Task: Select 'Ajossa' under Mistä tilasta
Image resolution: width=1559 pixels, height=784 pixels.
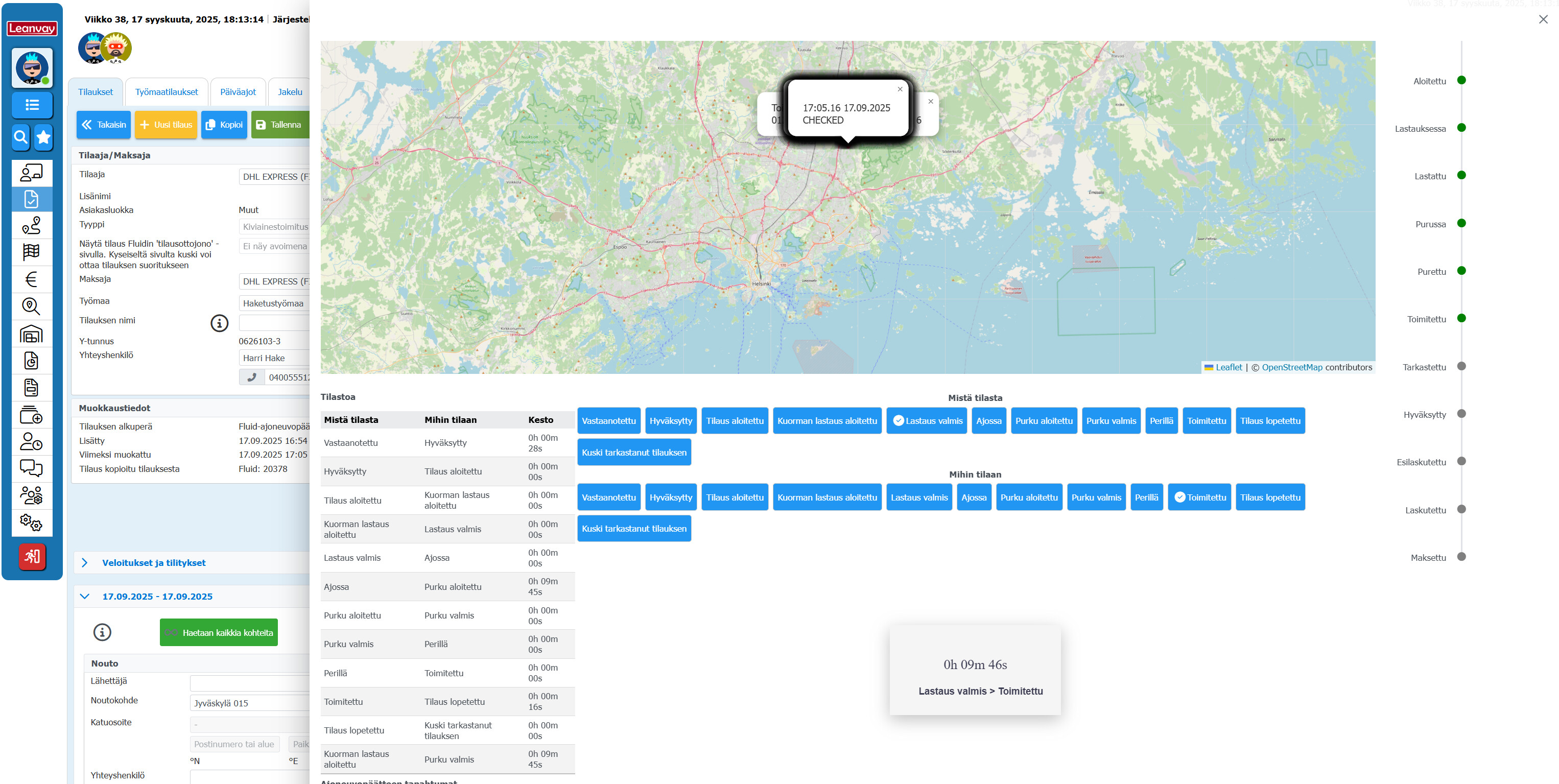Action: (x=988, y=421)
